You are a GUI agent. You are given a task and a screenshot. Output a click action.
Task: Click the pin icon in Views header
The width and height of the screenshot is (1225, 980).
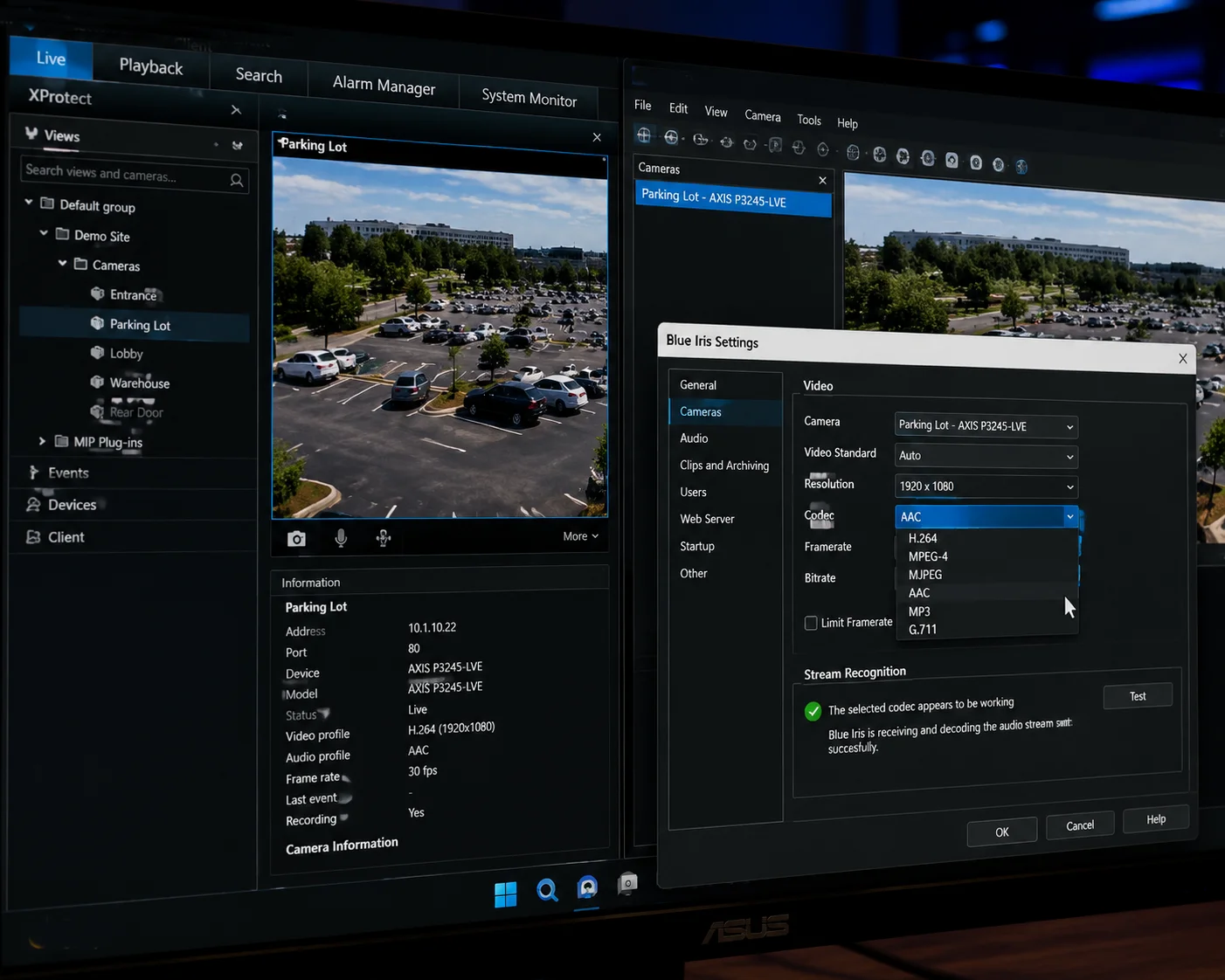pyautogui.click(x=238, y=146)
